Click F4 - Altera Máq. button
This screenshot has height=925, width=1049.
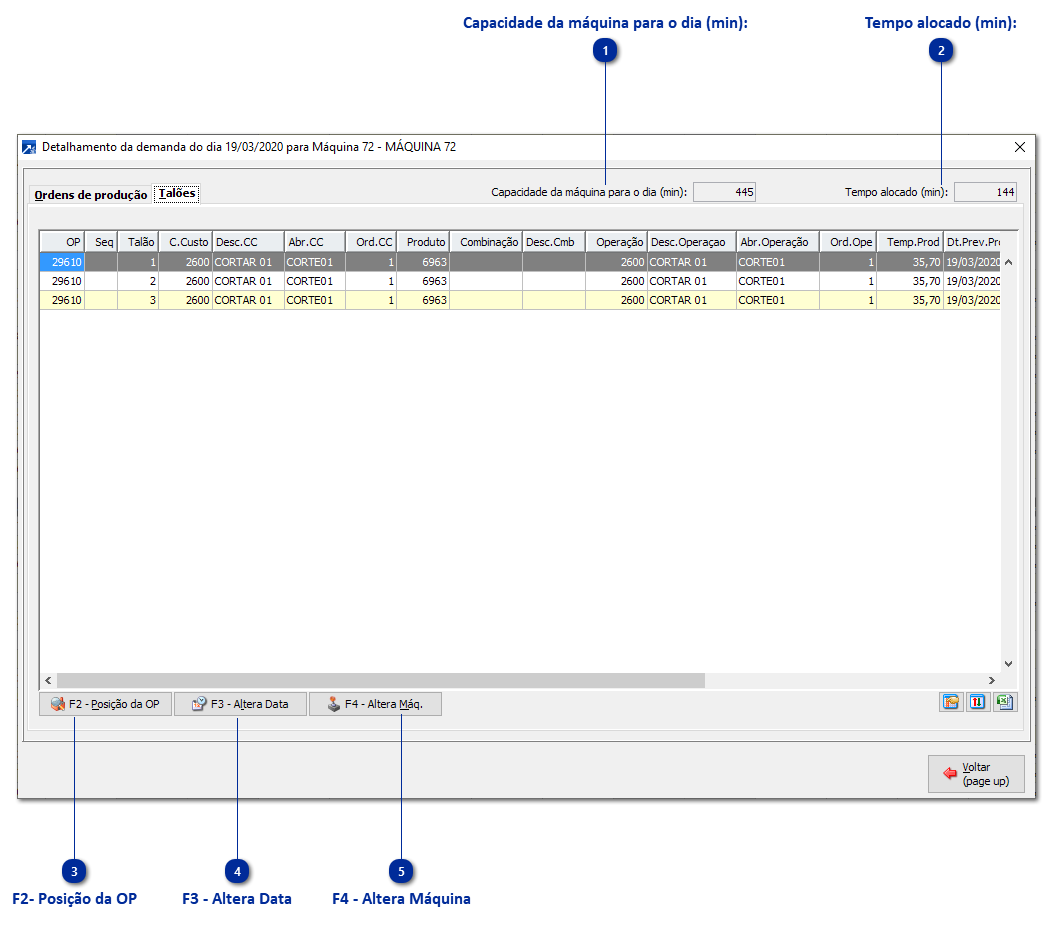375,704
